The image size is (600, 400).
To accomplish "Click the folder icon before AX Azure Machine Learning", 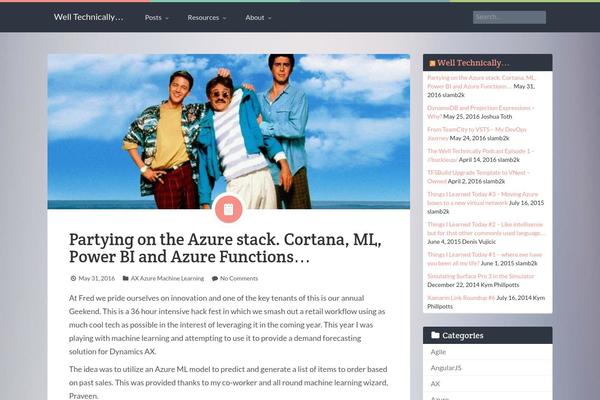I will click(x=126, y=278).
